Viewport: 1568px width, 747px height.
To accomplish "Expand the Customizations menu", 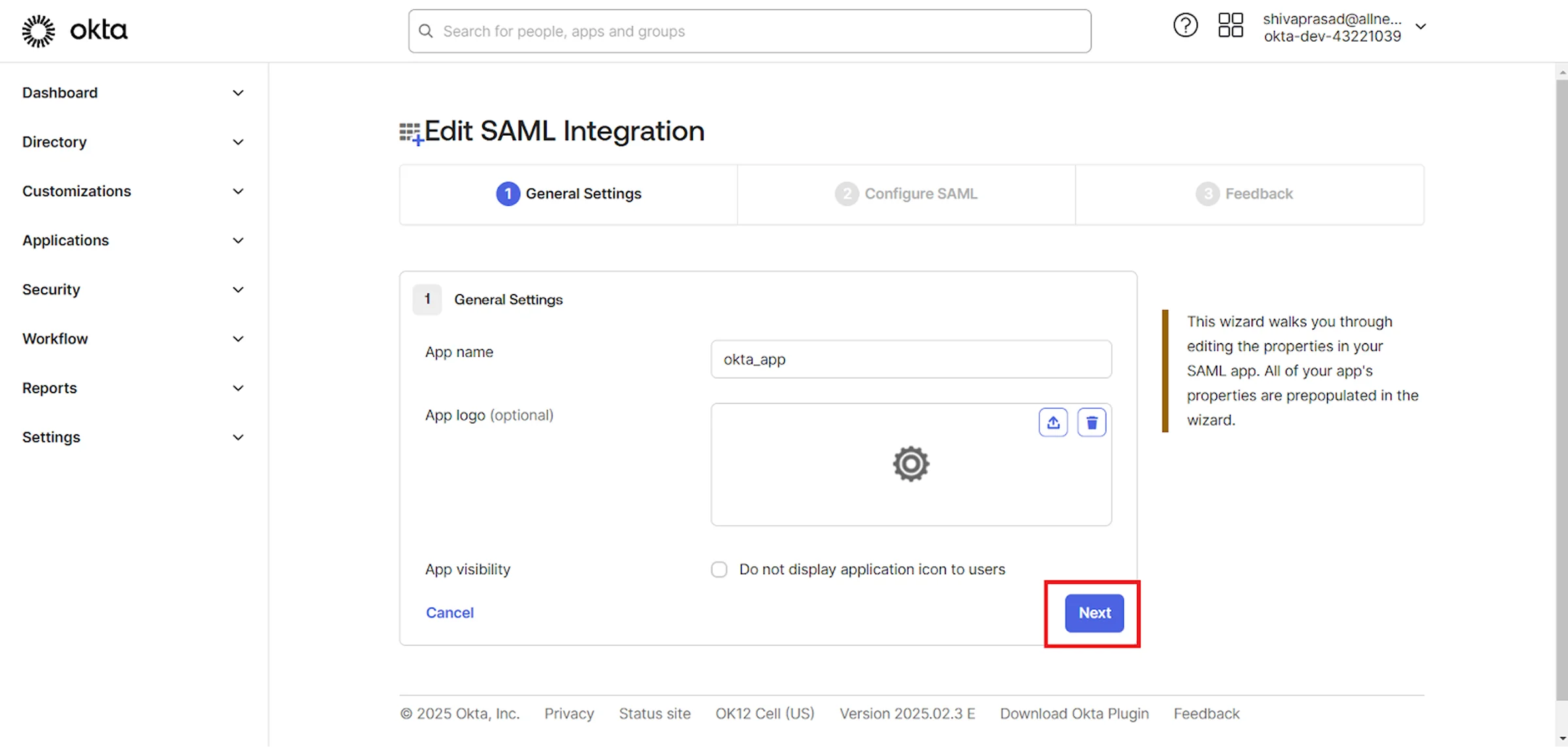I will (133, 191).
